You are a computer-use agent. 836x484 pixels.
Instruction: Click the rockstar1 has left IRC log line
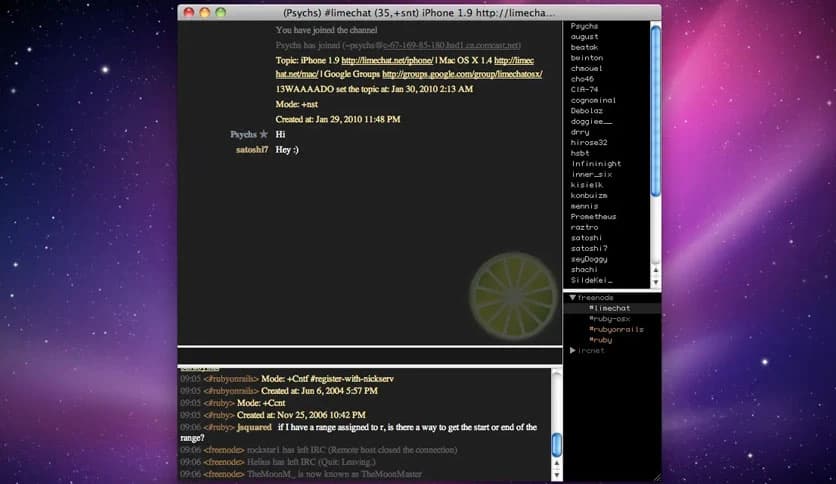tap(319, 450)
